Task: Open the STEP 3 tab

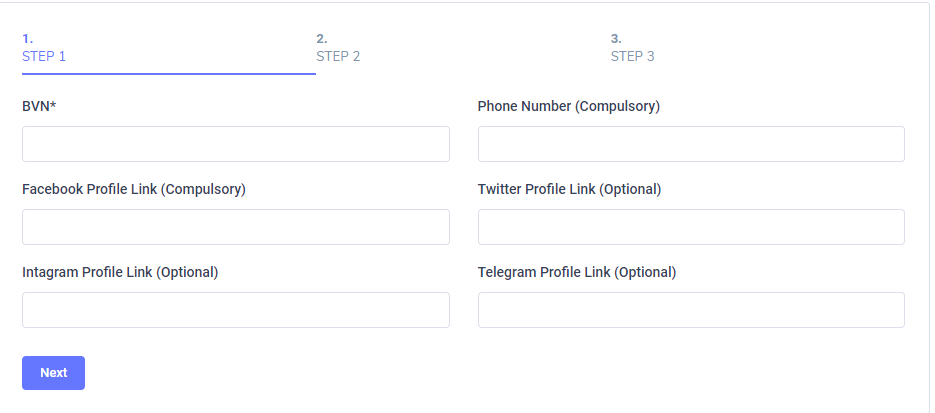Action: (632, 56)
